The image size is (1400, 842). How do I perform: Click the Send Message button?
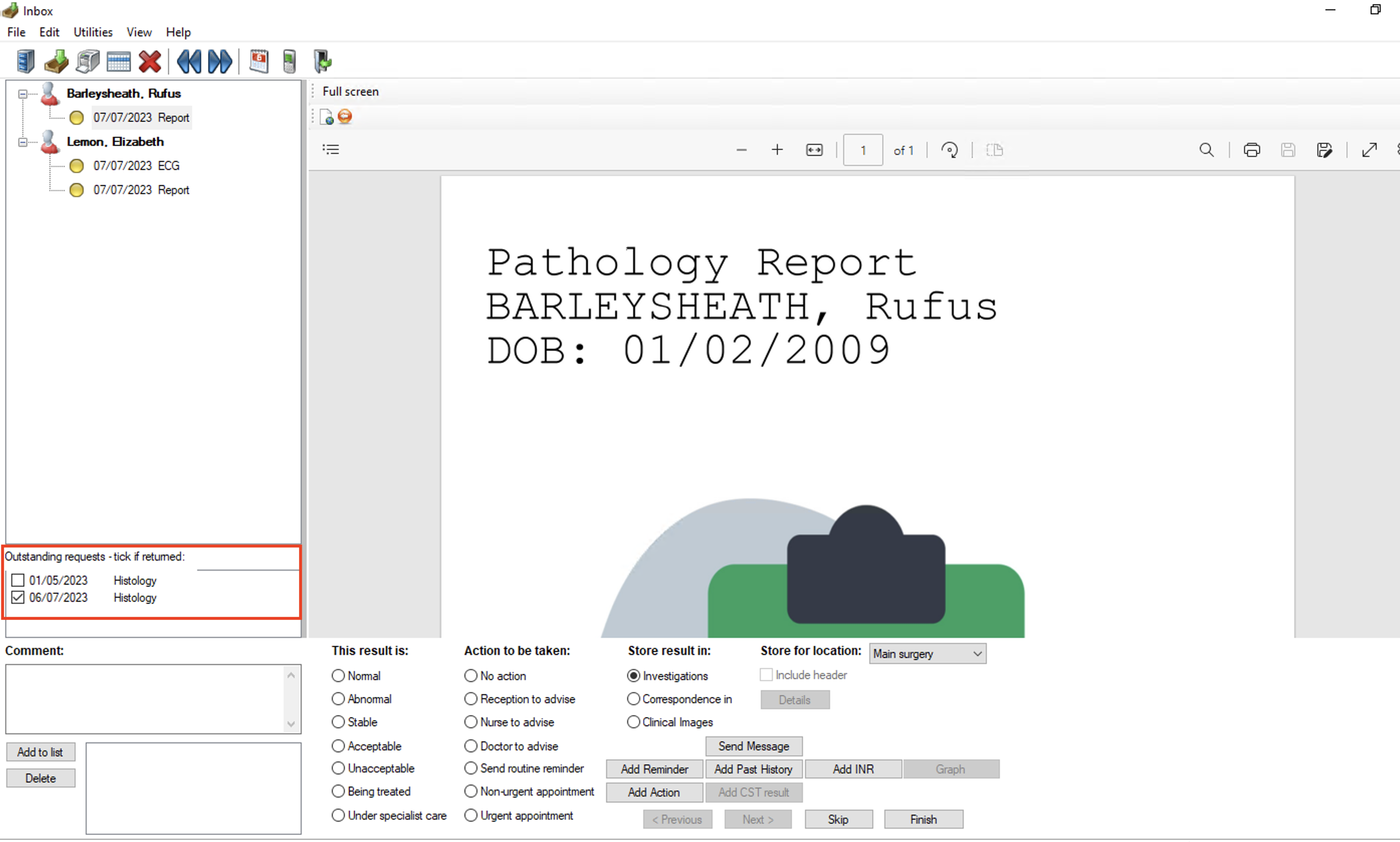pyautogui.click(x=754, y=746)
